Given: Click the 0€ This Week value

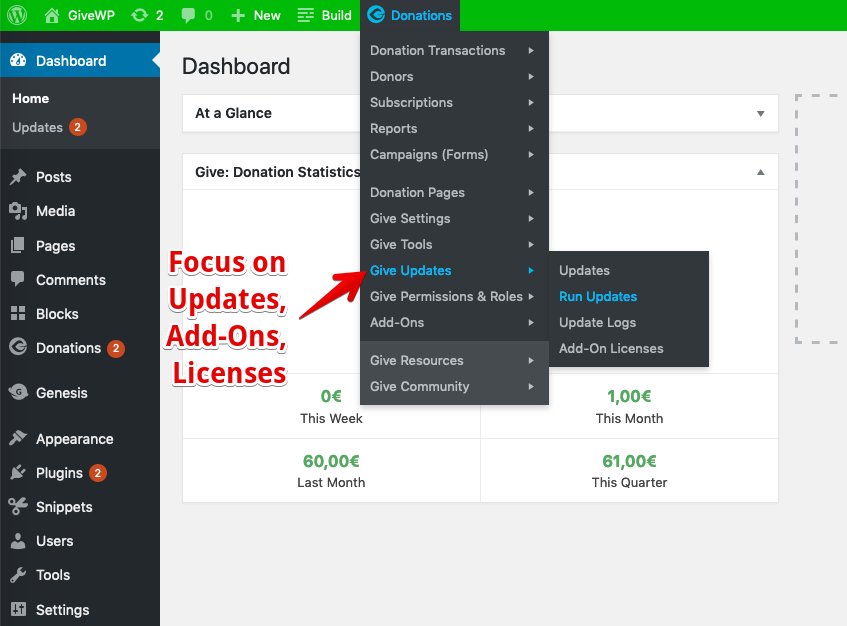Looking at the screenshot, I should click(331, 396).
